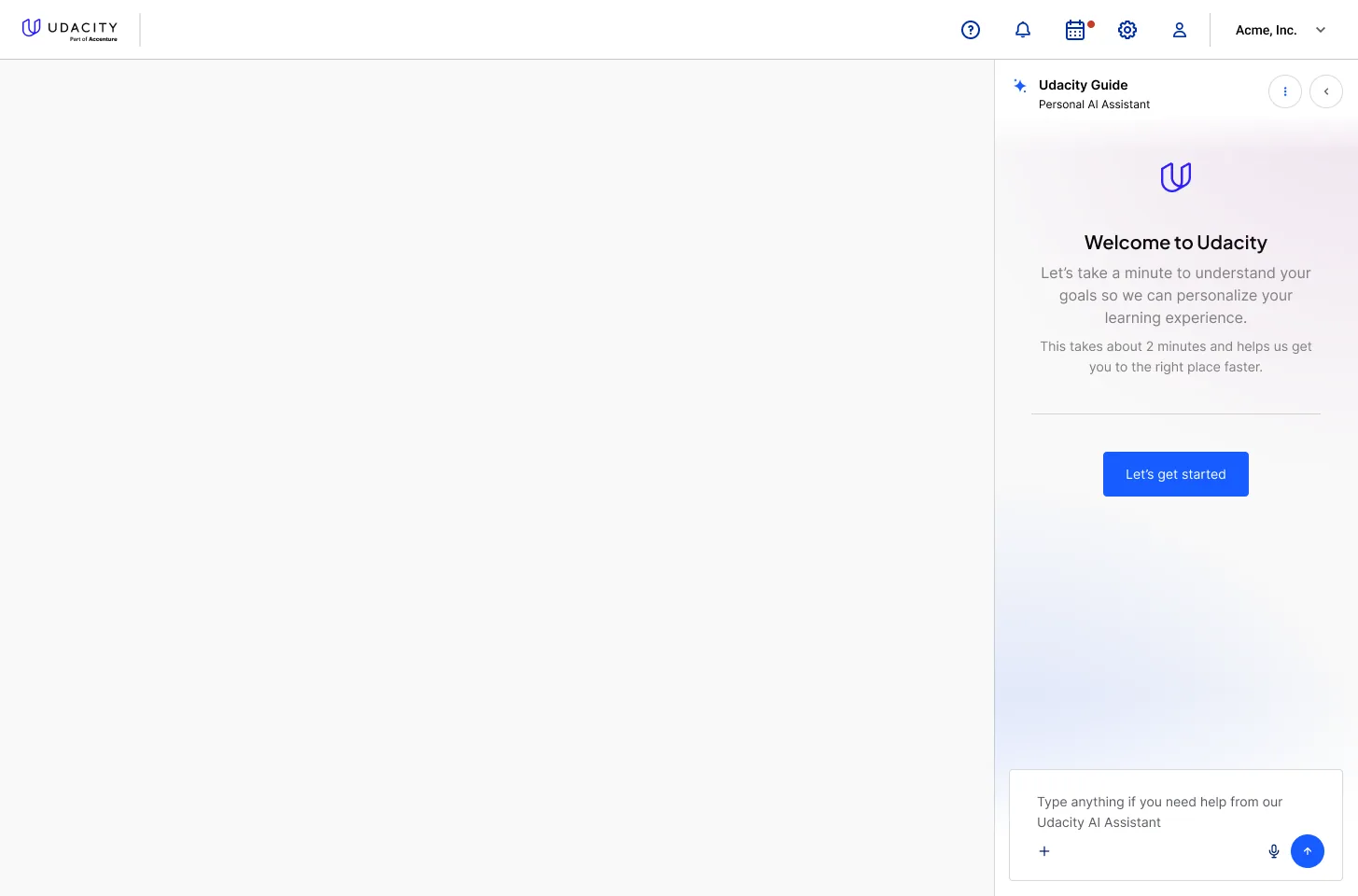
Task: Click the Personal AI Assistant subtitle
Action: coord(1094,105)
